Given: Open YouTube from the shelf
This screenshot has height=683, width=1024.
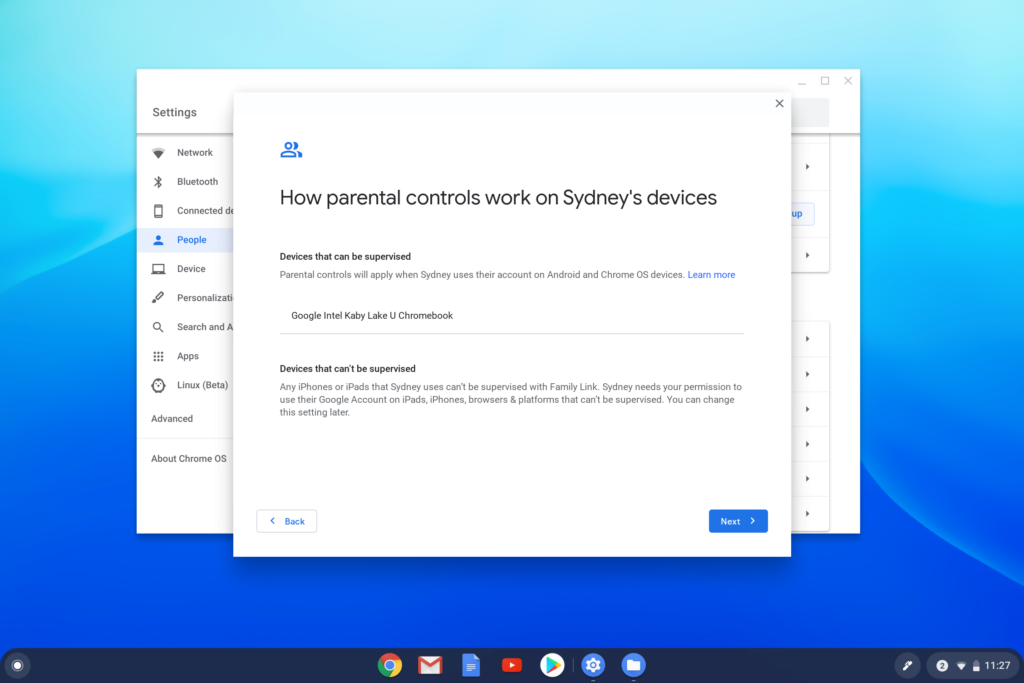Looking at the screenshot, I should coord(511,665).
